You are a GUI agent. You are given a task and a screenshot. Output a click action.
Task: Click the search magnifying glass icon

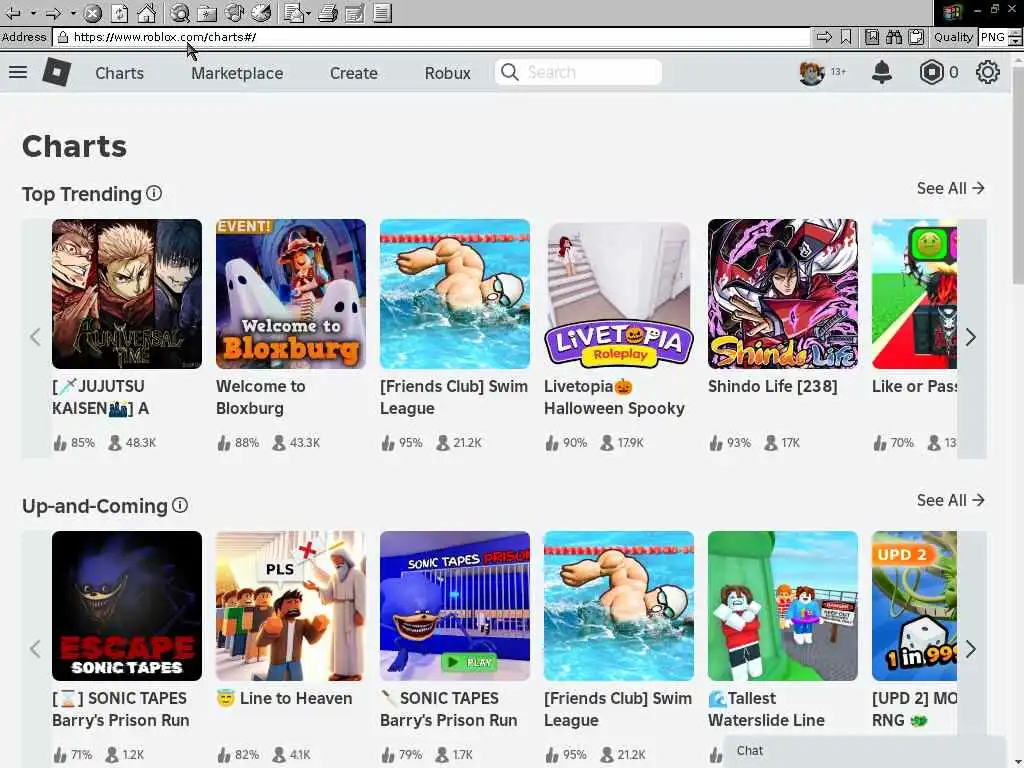coord(510,72)
